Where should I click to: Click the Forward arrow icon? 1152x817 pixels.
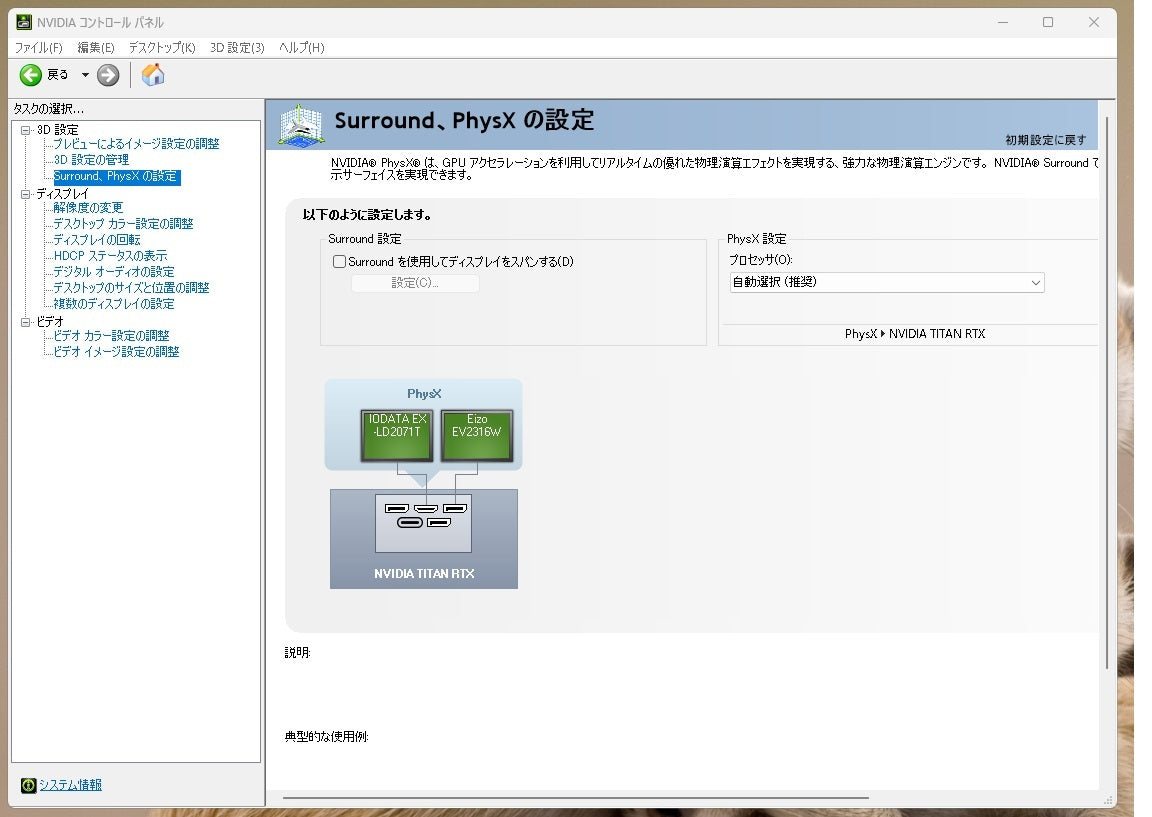click(108, 75)
